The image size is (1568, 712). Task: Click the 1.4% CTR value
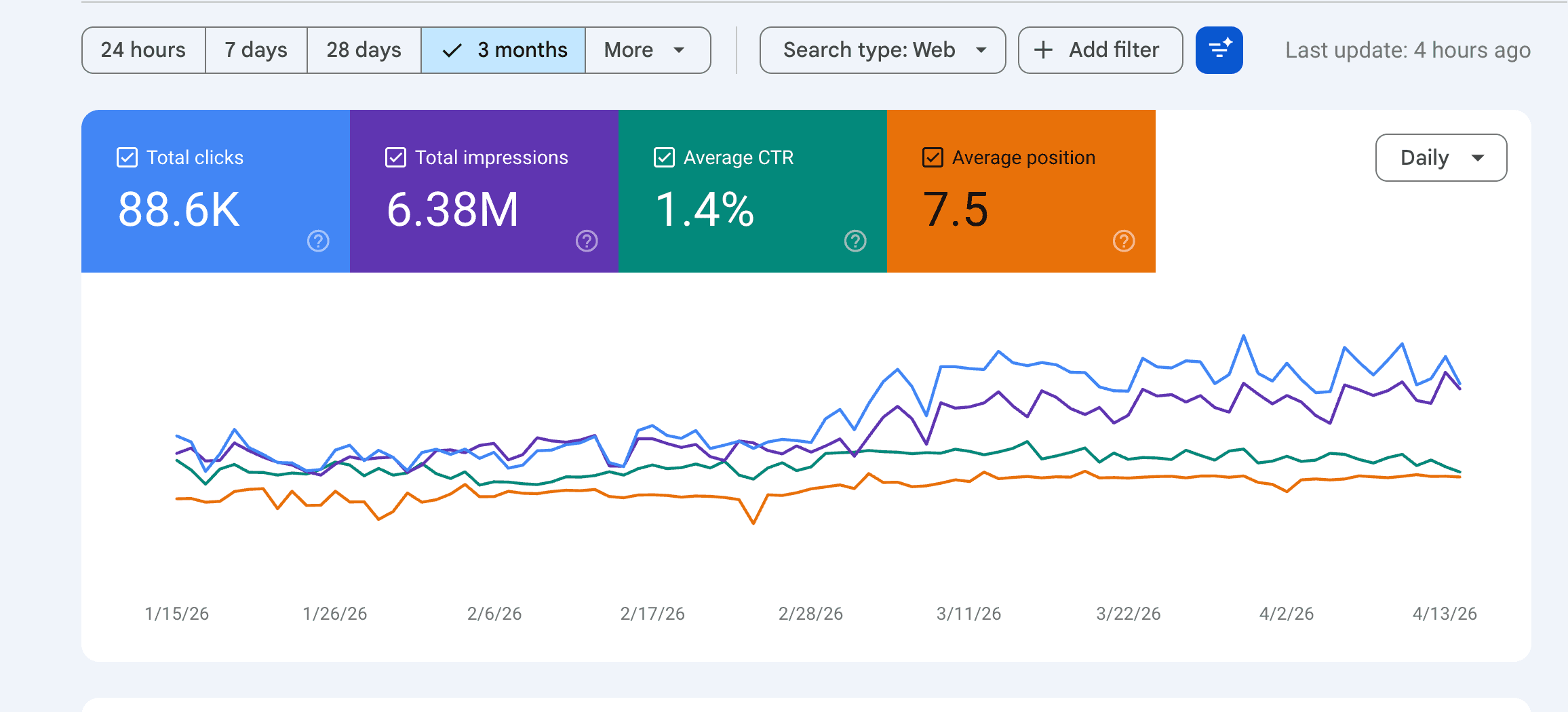(705, 210)
